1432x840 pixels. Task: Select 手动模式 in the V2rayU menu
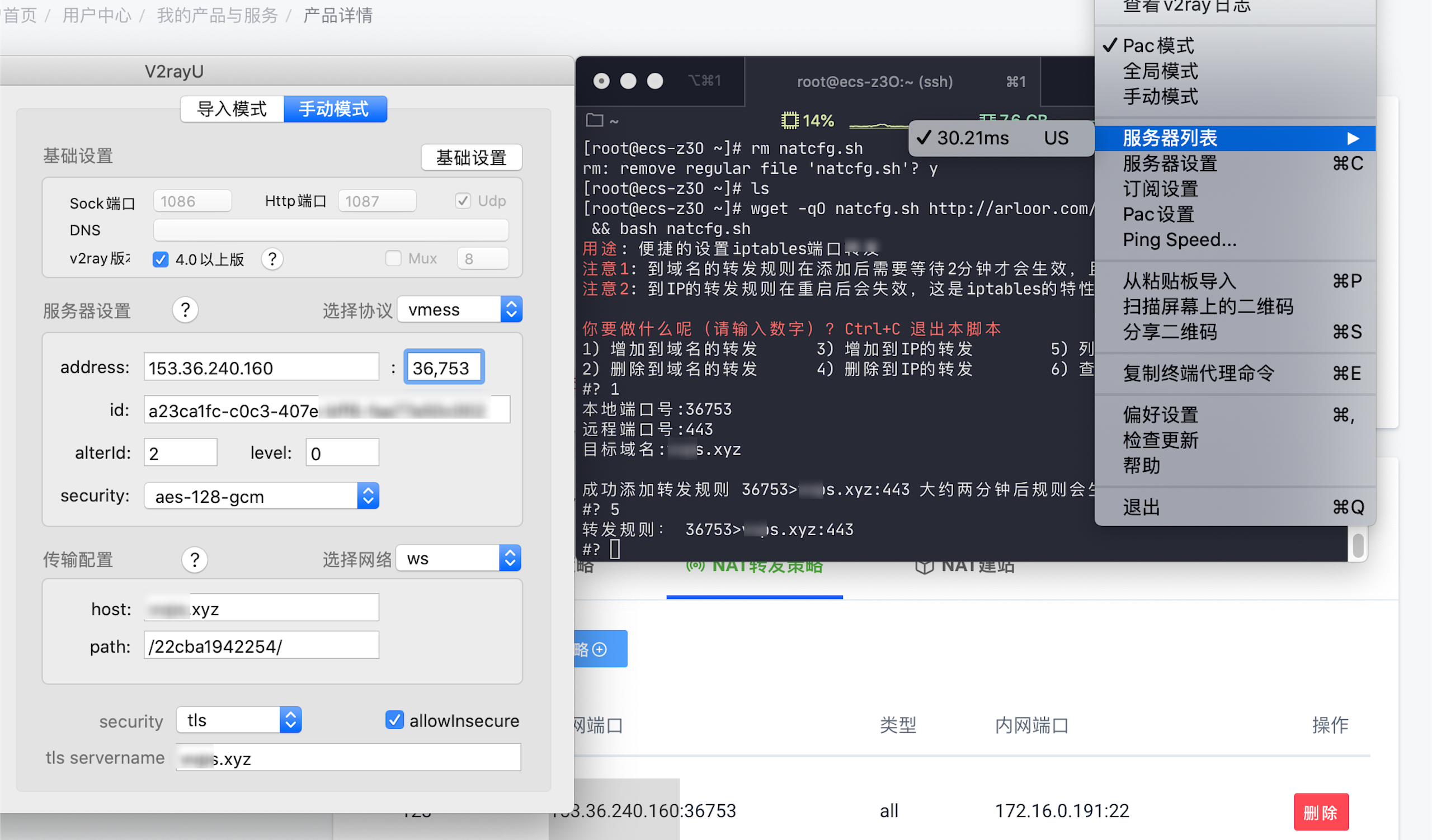point(1235,97)
